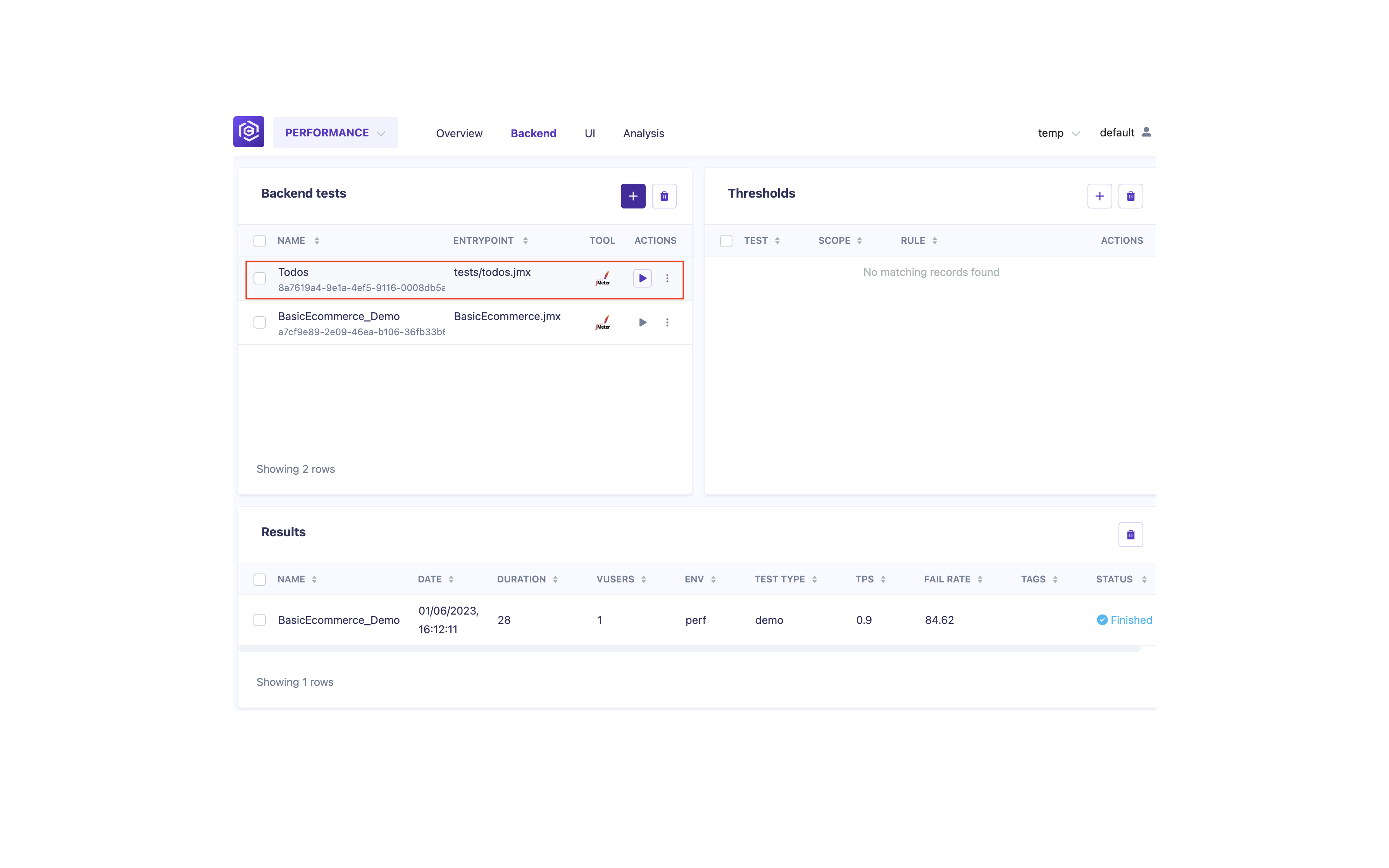Sort results by Name column arrows

[314, 580]
